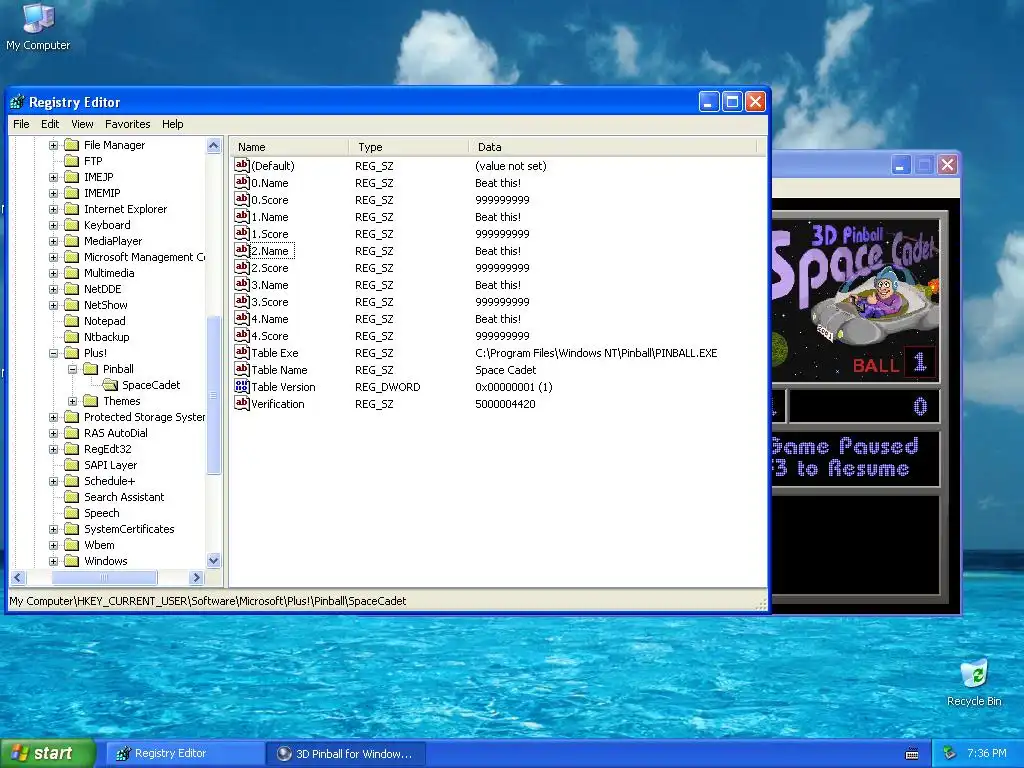Screen dimensions: 1024x768
Task: Click the network tray icon near the clock
Action: (x=950, y=754)
